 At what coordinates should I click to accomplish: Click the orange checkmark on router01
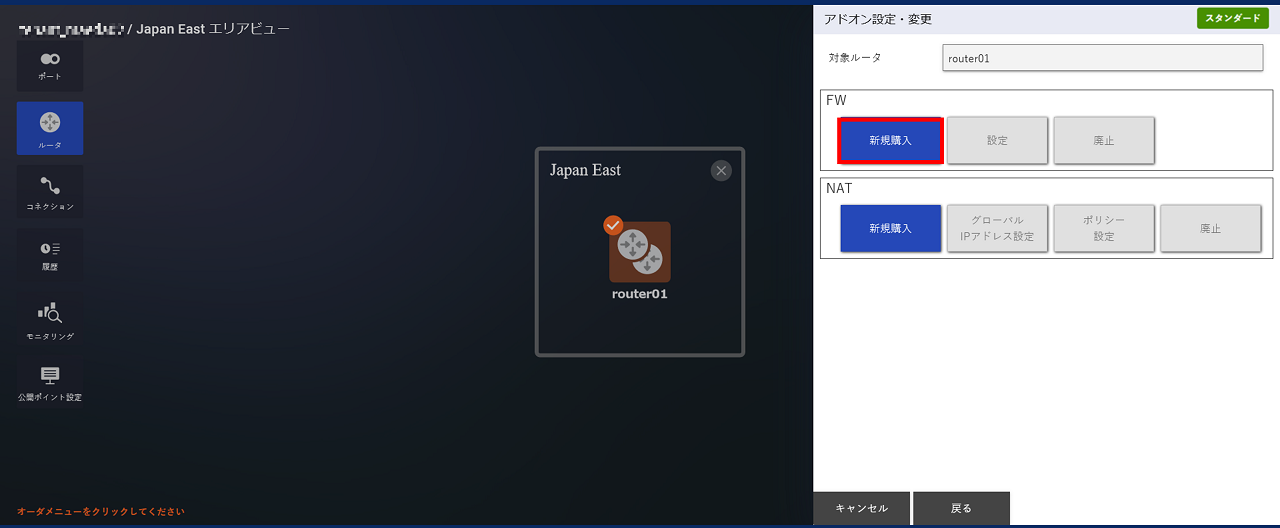pyautogui.click(x=614, y=225)
